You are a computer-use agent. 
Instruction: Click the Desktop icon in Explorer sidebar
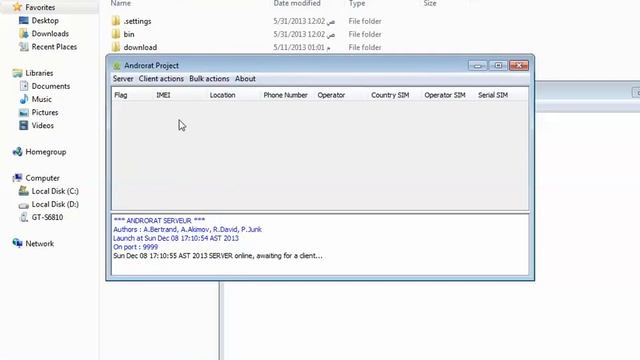click(x=24, y=20)
